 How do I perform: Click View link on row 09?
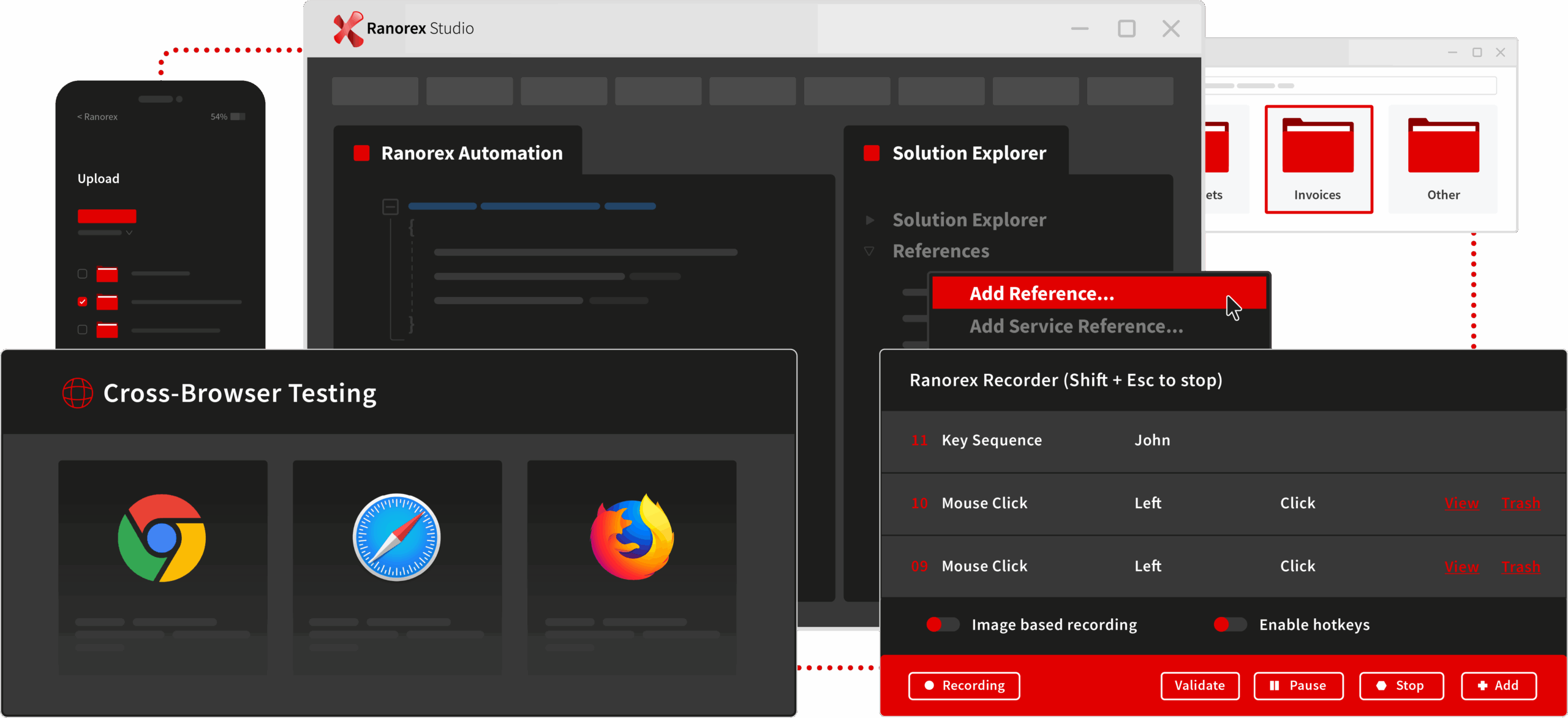1461,567
